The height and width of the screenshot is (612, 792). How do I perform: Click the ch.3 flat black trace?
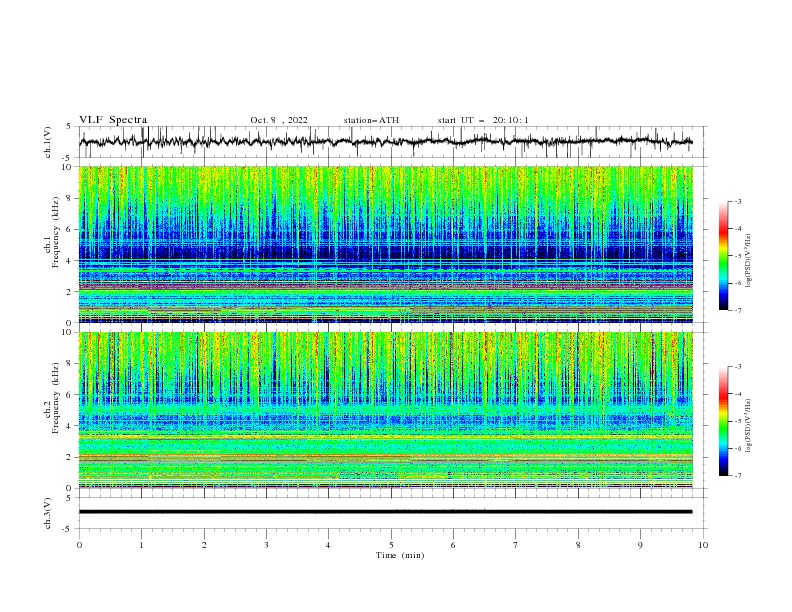385,512
